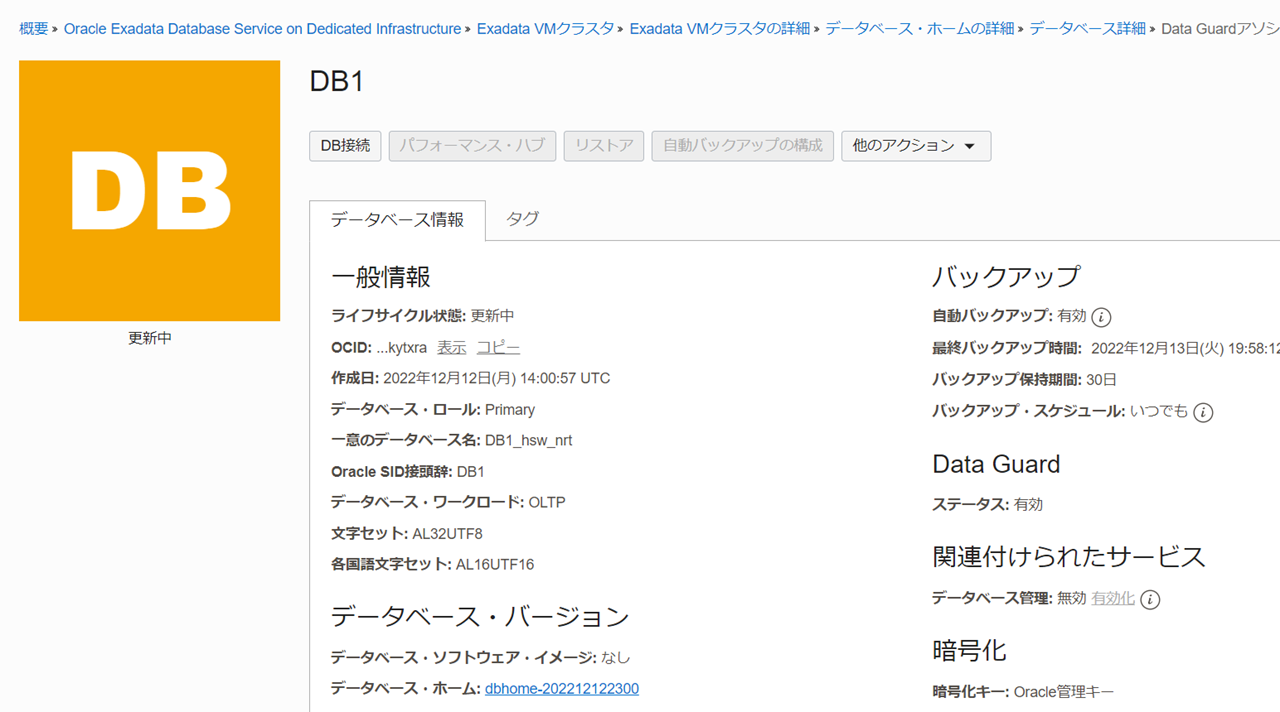This screenshot has width=1280, height=712.
Task: Open データベース・ホームの詳細 breadcrumb link
Action: pyautogui.click(x=919, y=29)
